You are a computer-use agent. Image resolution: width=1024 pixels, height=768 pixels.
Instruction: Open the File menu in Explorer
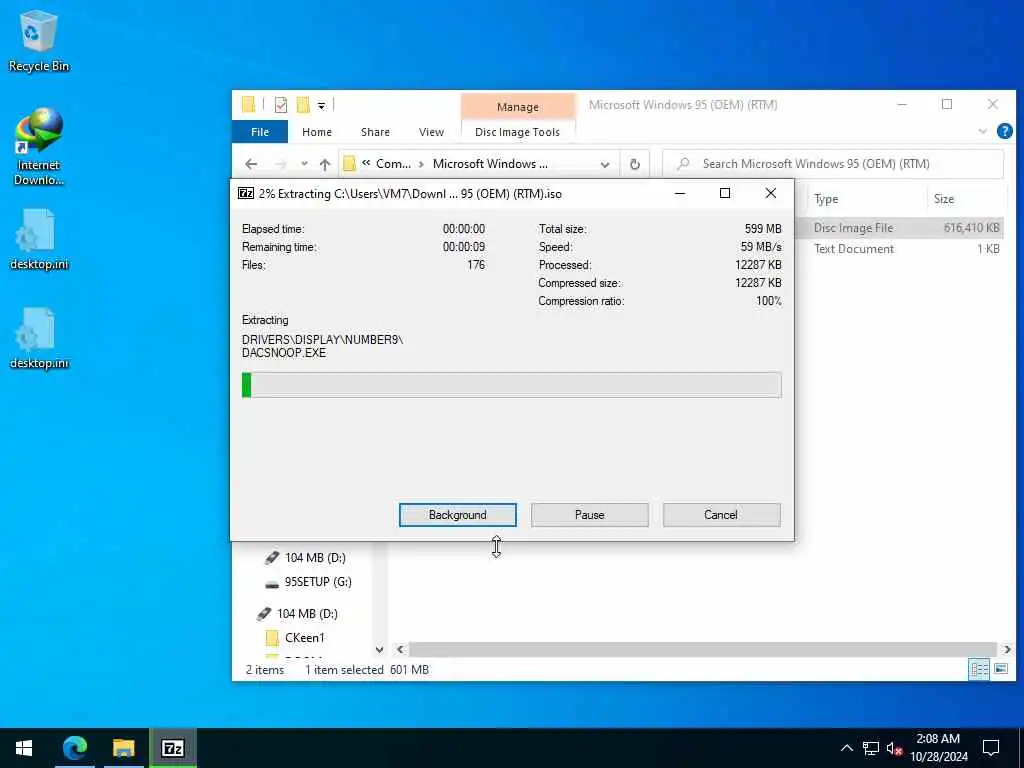[x=260, y=132]
